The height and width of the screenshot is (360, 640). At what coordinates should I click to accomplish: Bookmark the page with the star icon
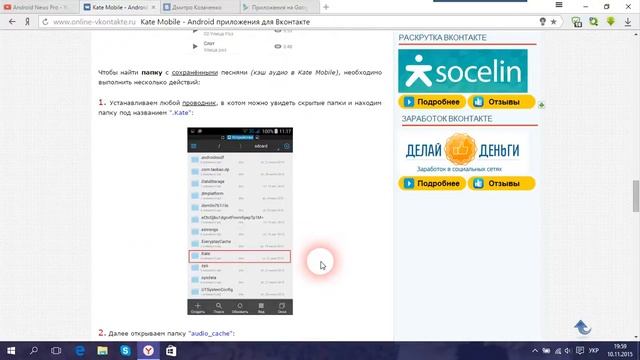(553, 22)
